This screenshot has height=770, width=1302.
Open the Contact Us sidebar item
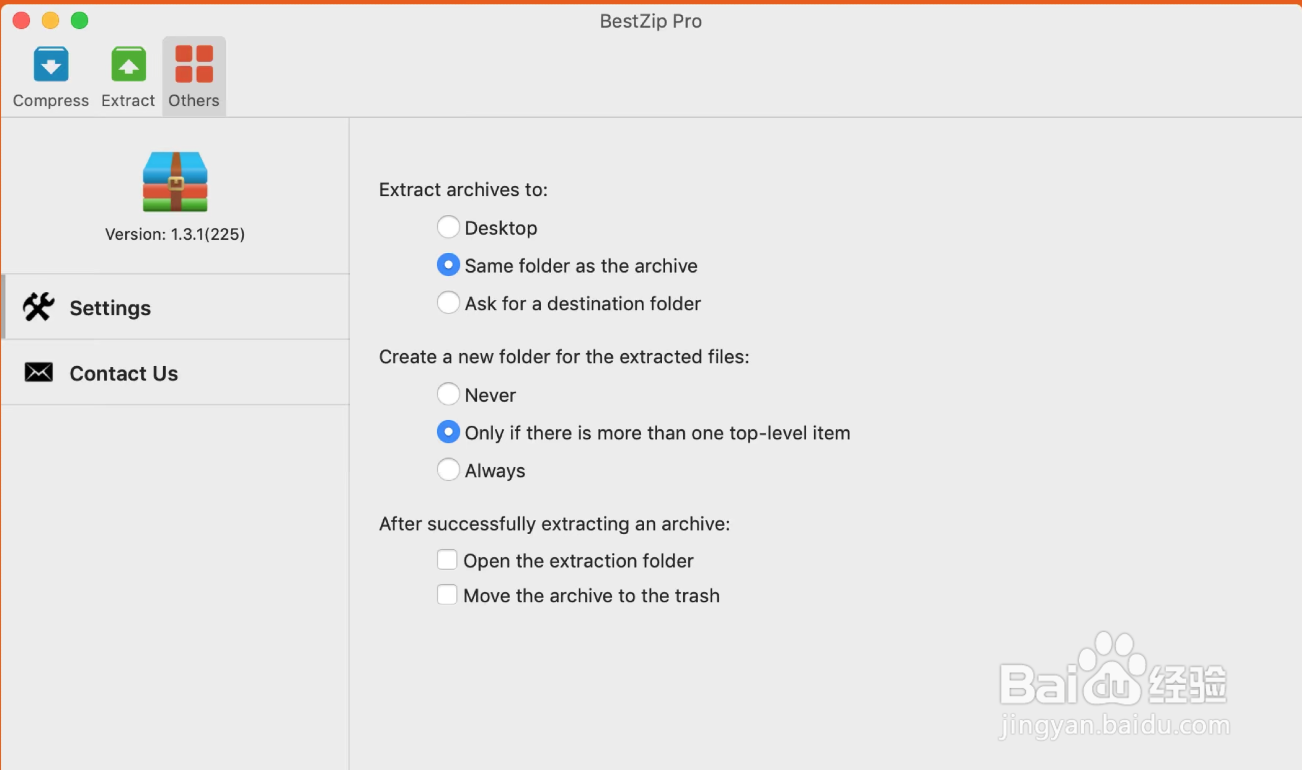(x=175, y=373)
